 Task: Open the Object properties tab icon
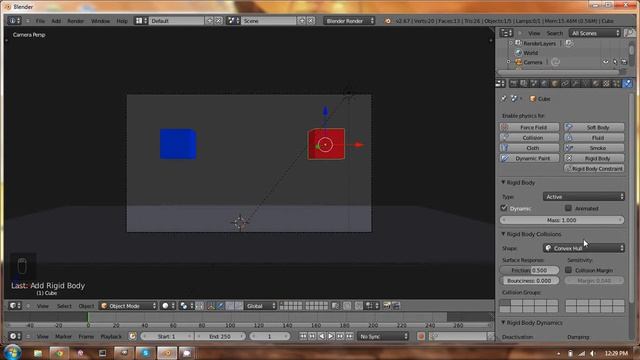(x=554, y=84)
